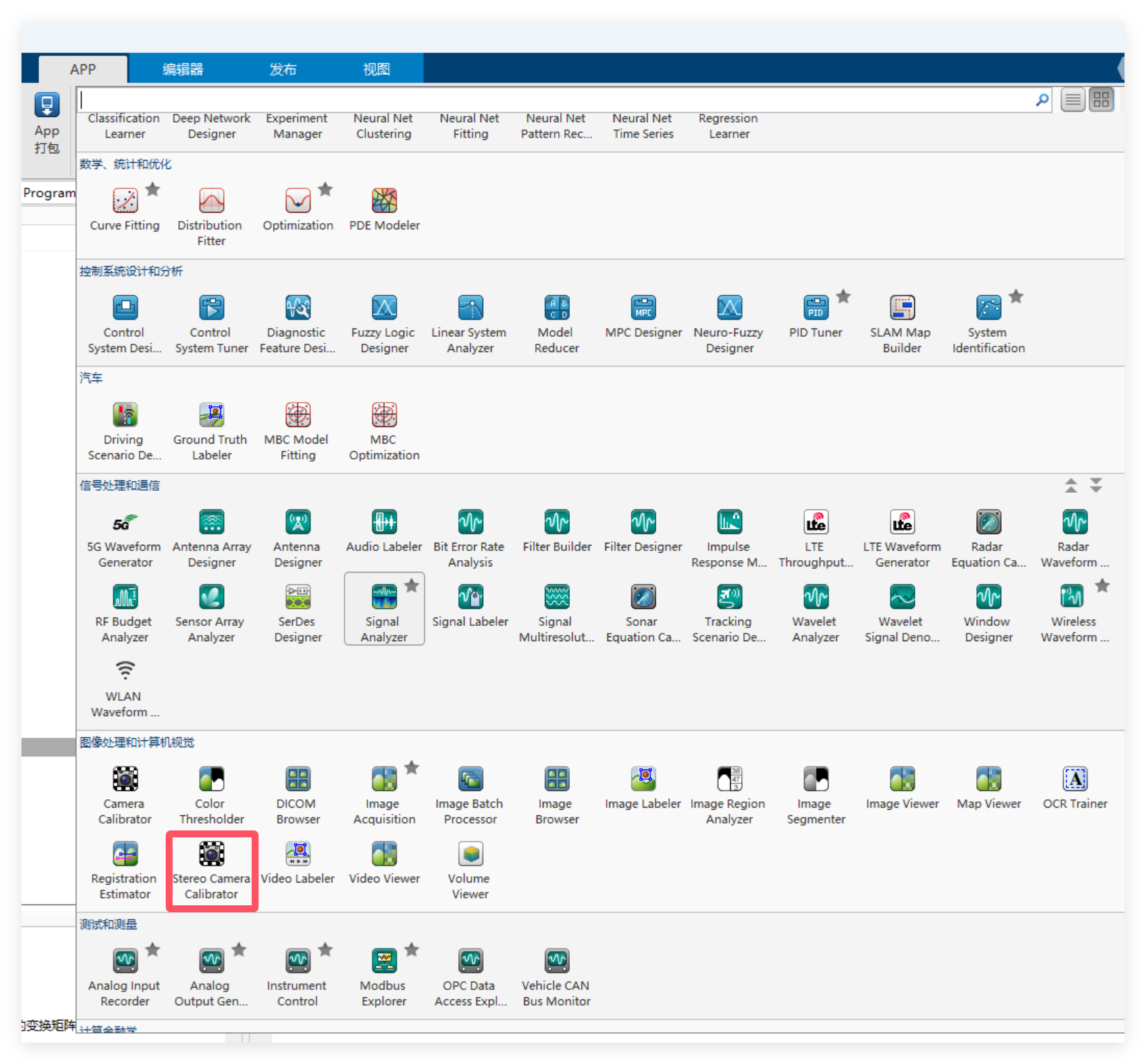This screenshot has width=1146, height=1064.
Task: Toggle favorite star on System Identification
Action: 1016,297
